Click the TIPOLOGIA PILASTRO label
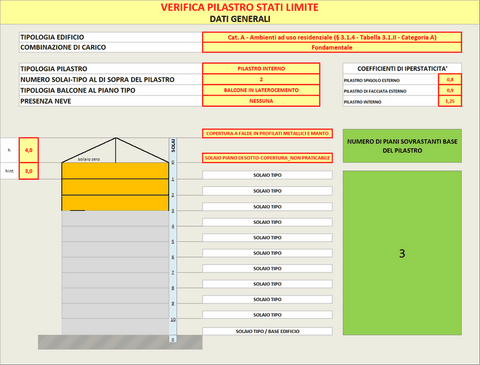This screenshot has width=480, height=365. pos(54,69)
